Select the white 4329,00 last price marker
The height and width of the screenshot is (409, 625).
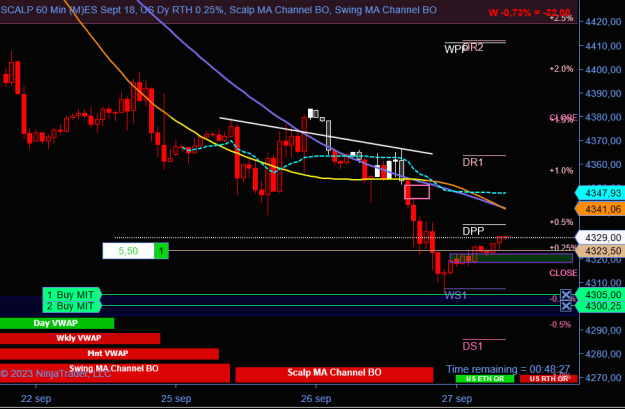pyautogui.click(x=600, y=238)
